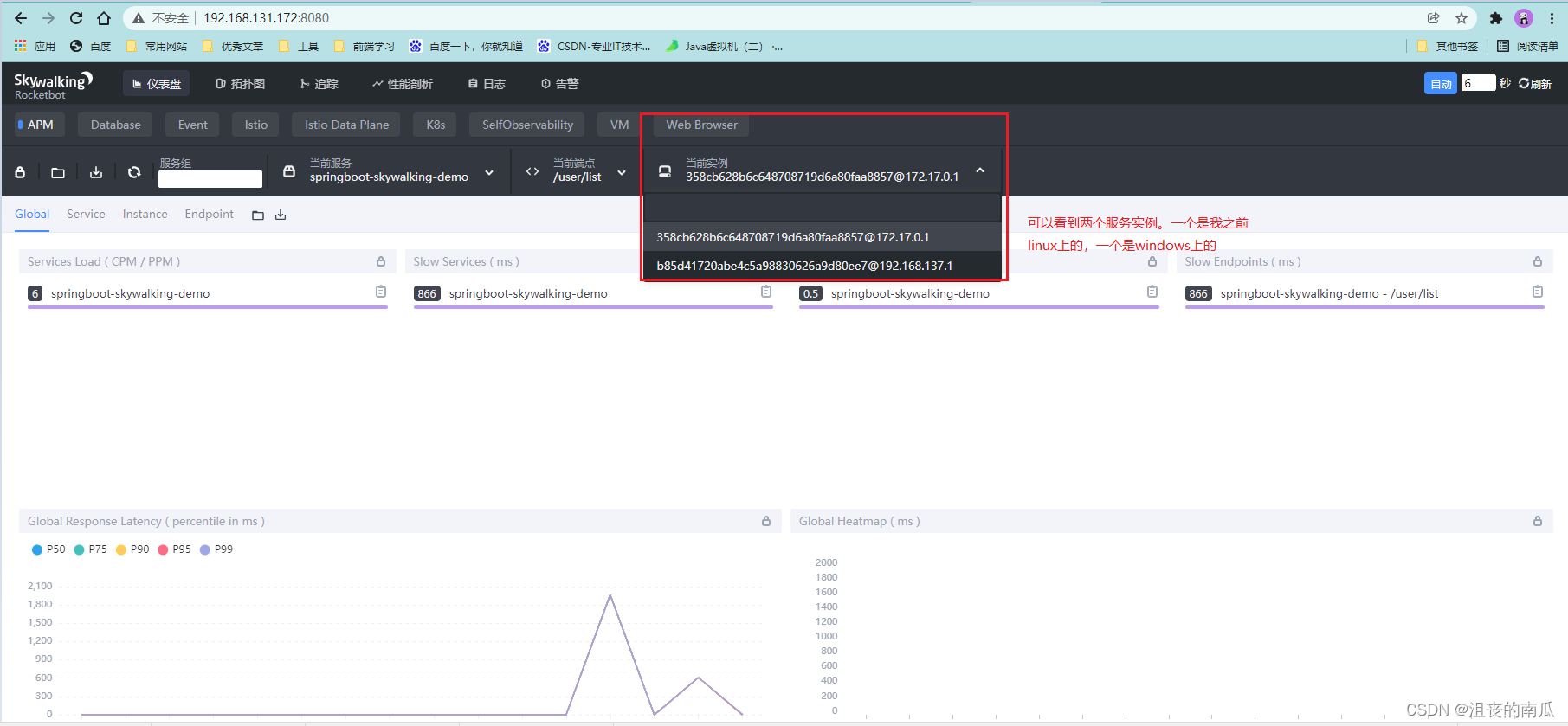Click lock icon on Services Load panel
The height and width of the screenshot is (726, 1568).
click(x=381, y=261)
